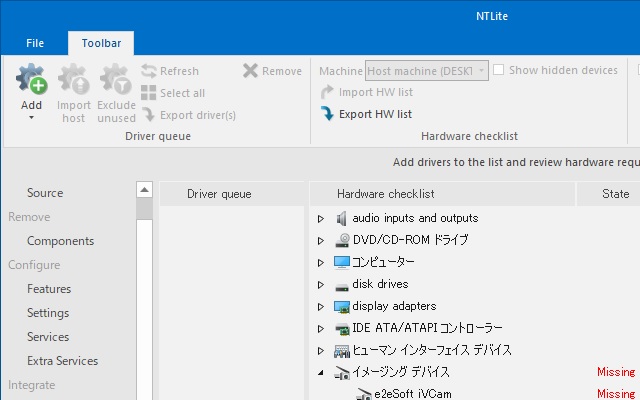Collapse the イメージング デバイス node
Screen dimensions: 640x400
pos(321,372)
